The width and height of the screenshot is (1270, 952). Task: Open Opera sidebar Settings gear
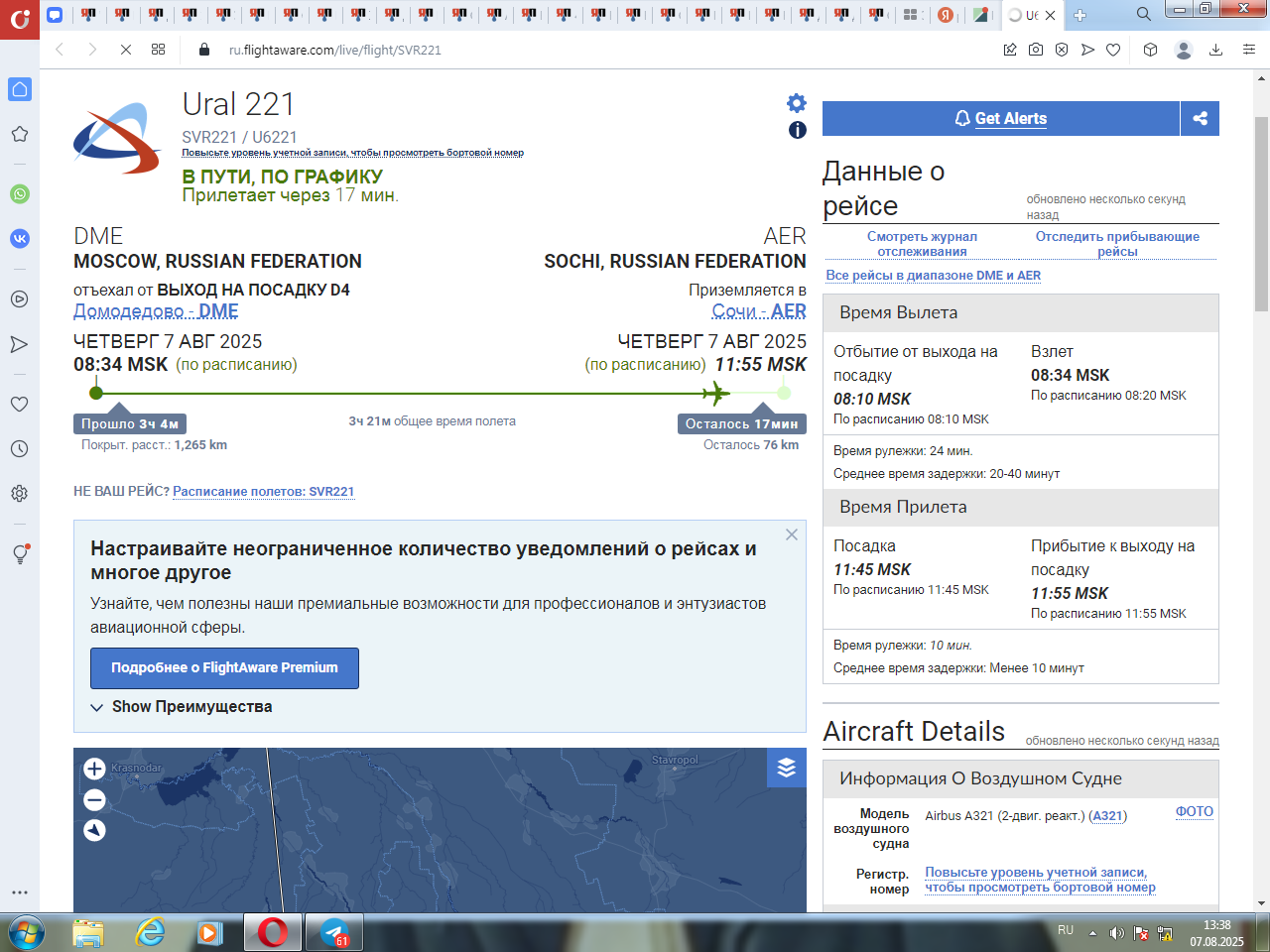pyautogui.click(x=20, y=493)
